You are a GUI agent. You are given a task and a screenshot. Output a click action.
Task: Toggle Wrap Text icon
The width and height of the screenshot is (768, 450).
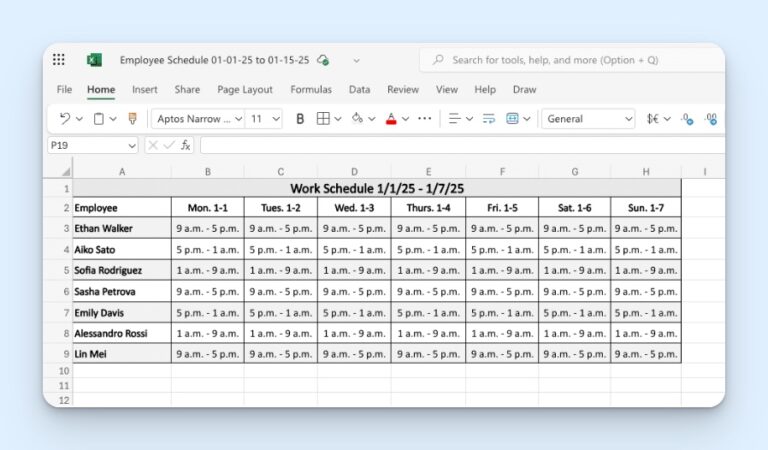point(488,118)
